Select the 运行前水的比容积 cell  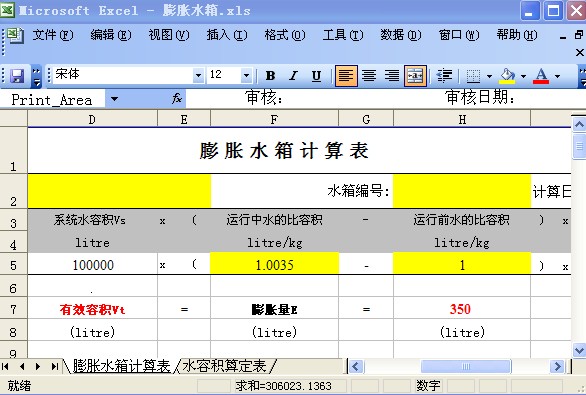coord(462,220)
